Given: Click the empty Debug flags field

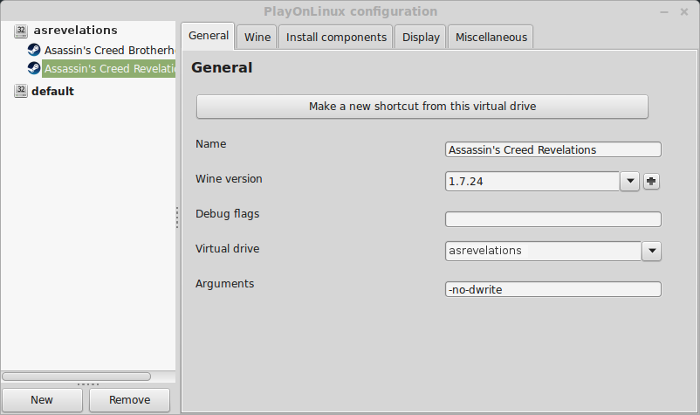Looking at the screenshot, I should pyautogui.click(x=553, y=219).
